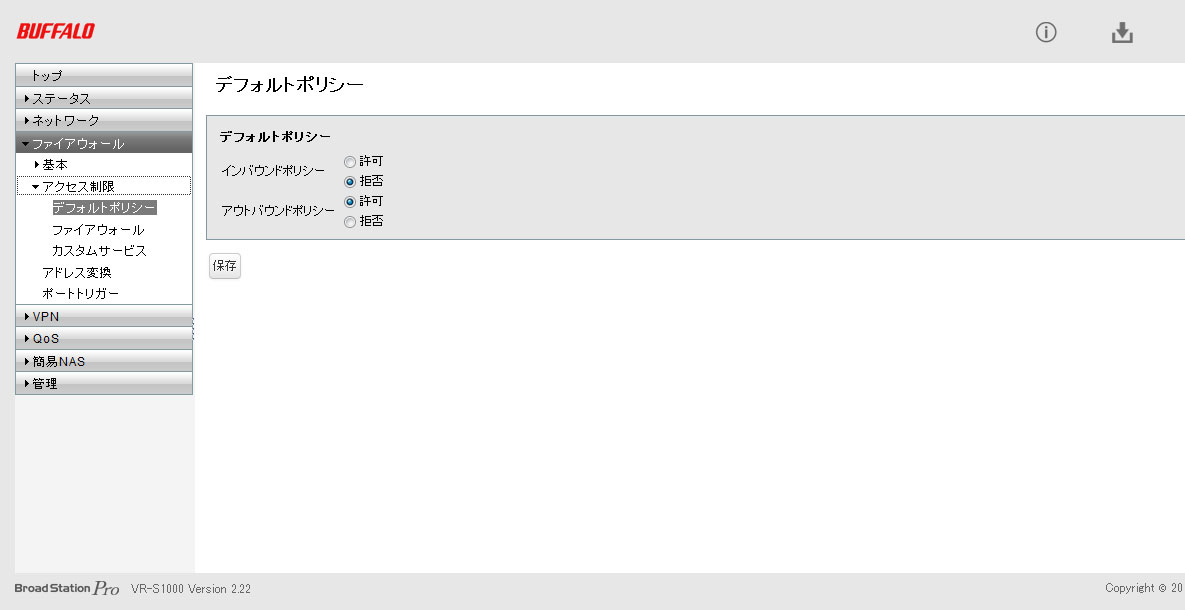
Task: Click the BUFFALO logo
Action: (56, 32)
